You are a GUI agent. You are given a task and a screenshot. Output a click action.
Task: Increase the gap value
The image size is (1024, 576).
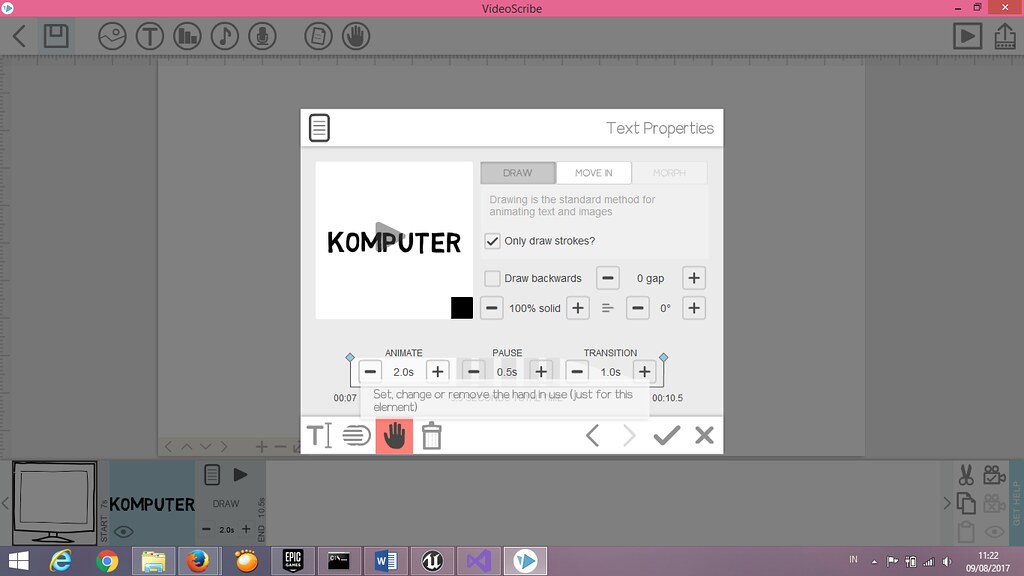point(694,278)
